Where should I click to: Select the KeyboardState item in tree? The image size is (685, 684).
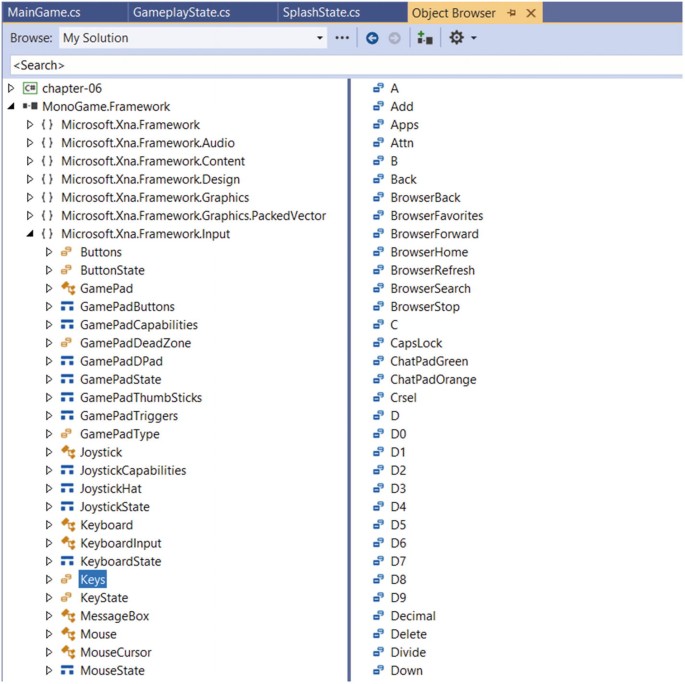pos(120,561)
